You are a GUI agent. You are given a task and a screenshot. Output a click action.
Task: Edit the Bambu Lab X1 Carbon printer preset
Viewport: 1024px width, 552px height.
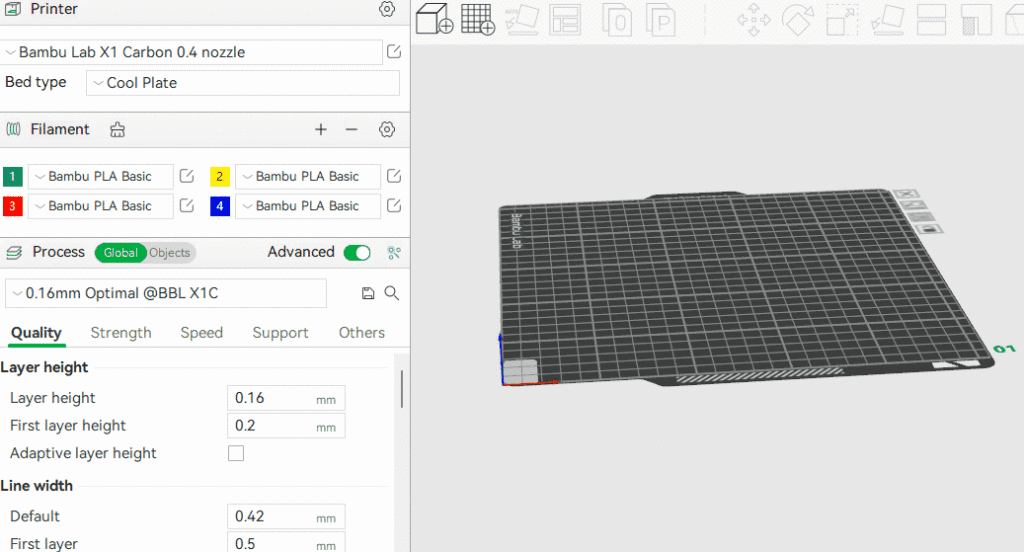pyautogui.click(x=394, y=52)
